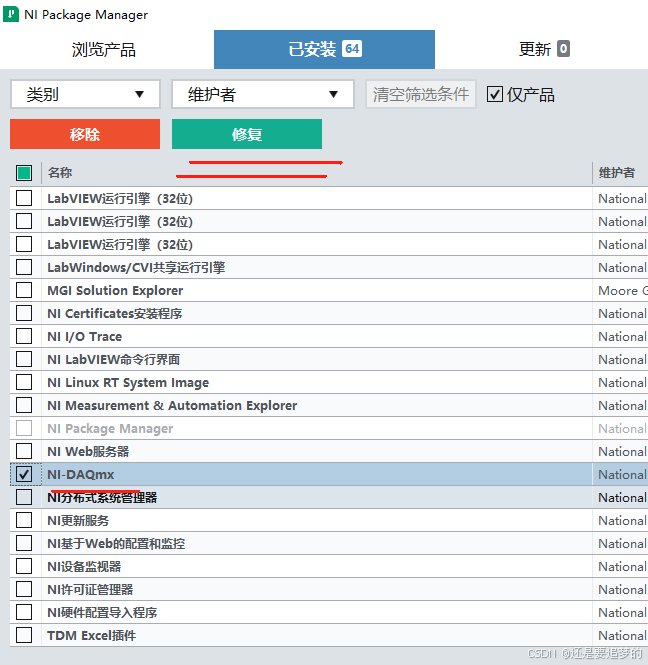Screen dimensions: 648x665
Task: Open the 已安装 tab
Action: [x=324, y=49]
